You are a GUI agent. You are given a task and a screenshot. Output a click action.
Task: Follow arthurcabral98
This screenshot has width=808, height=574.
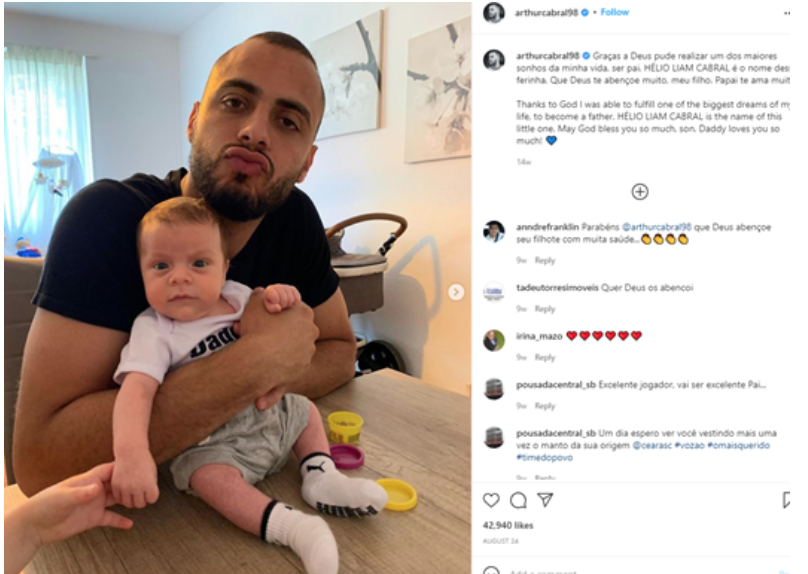tap(614, 12)
